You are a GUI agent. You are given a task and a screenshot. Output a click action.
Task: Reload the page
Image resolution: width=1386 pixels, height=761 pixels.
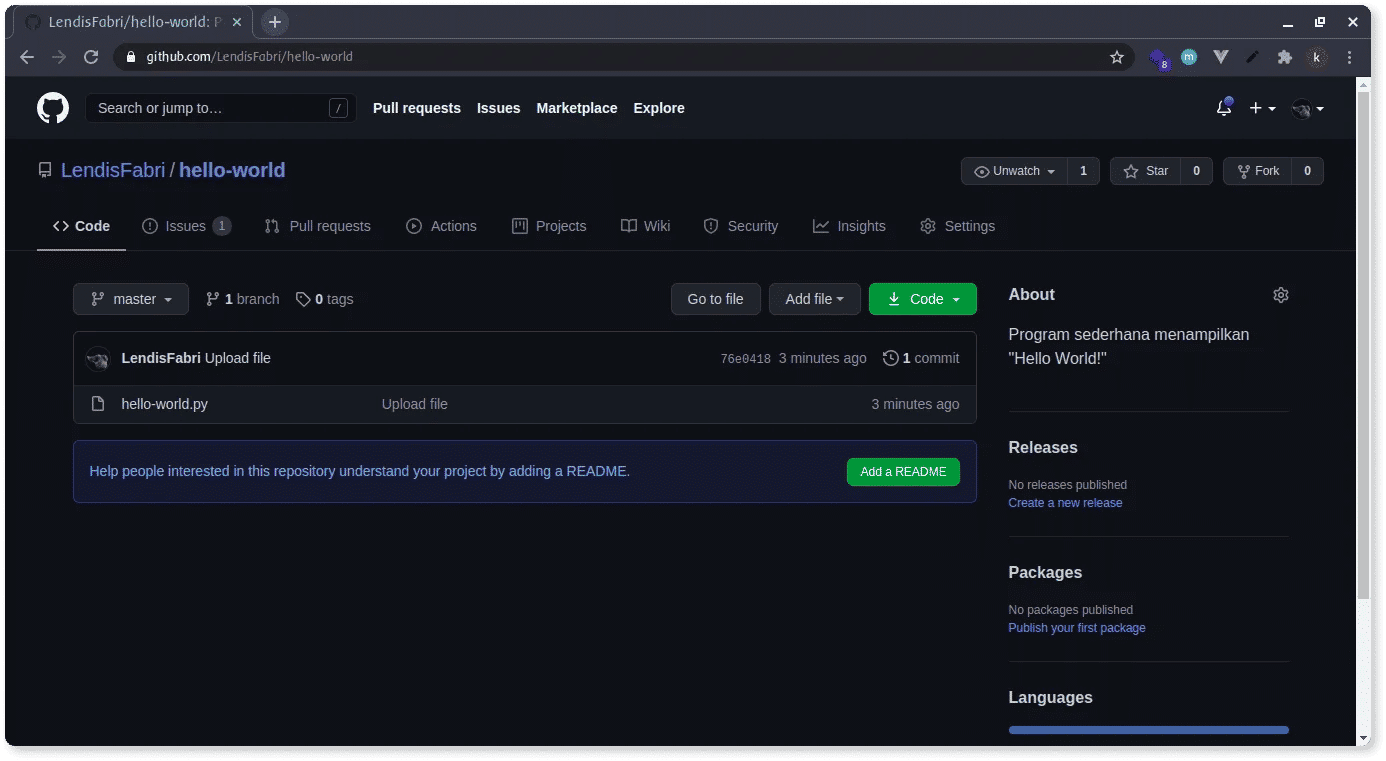[91, 57]
